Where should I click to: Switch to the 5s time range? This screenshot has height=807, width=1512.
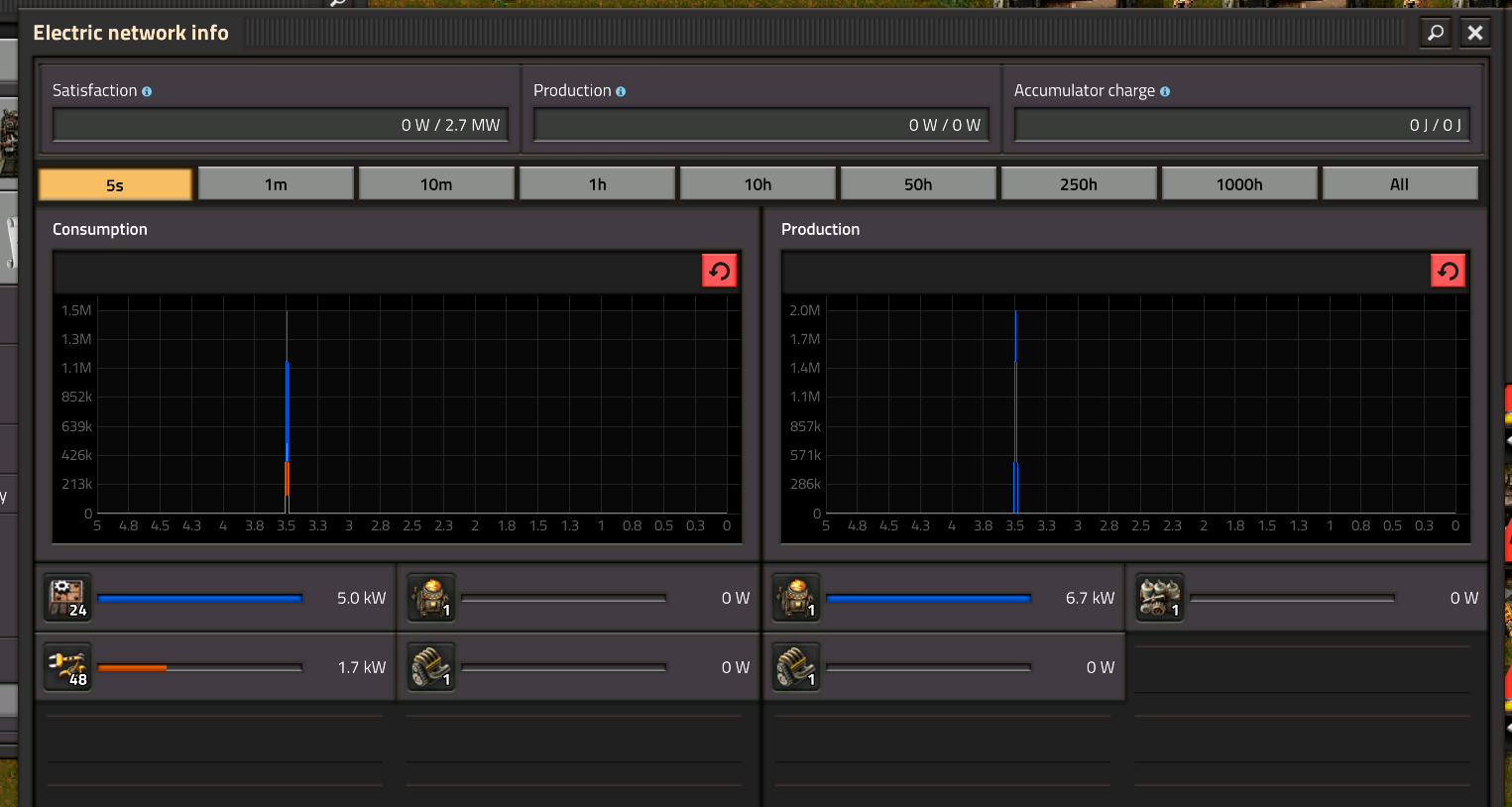tap(115, 184)
